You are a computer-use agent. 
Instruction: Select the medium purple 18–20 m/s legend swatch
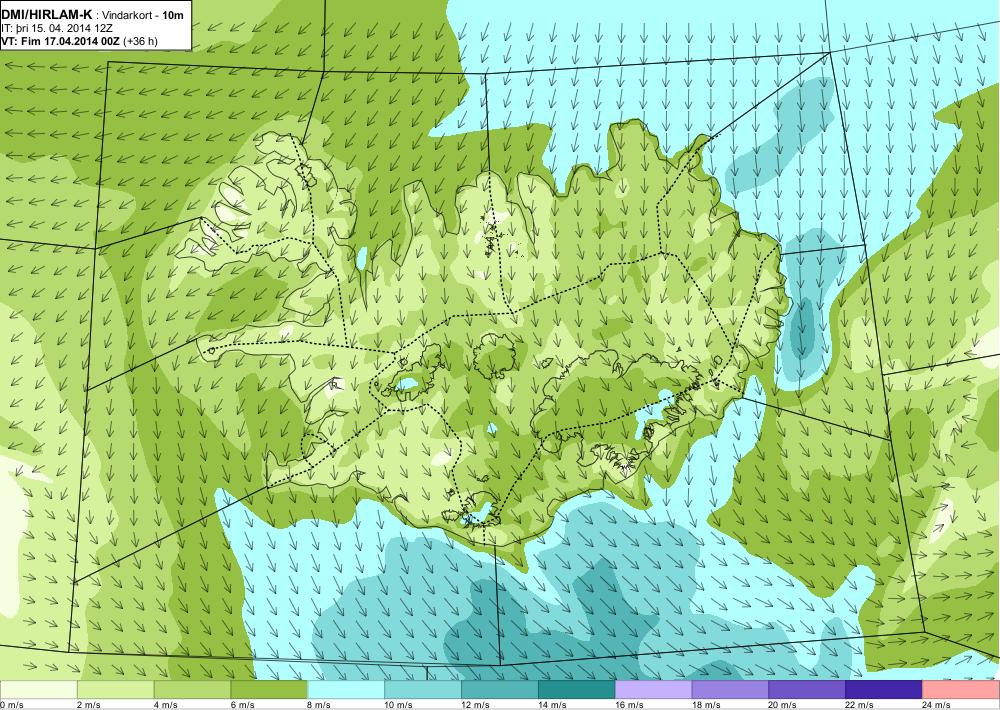(730, 690)
